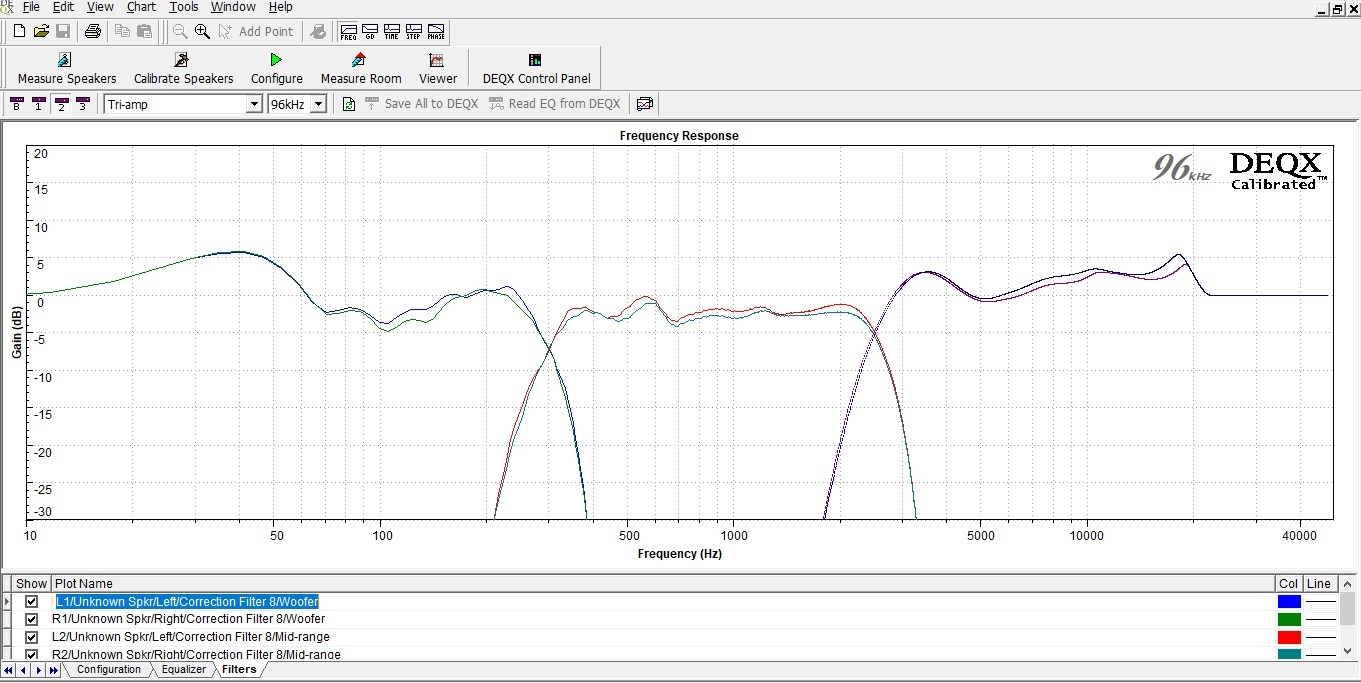Open a file with the folder icon
Image resolution: width=1361 pixels, height=683 pixels.
point(41,31)
